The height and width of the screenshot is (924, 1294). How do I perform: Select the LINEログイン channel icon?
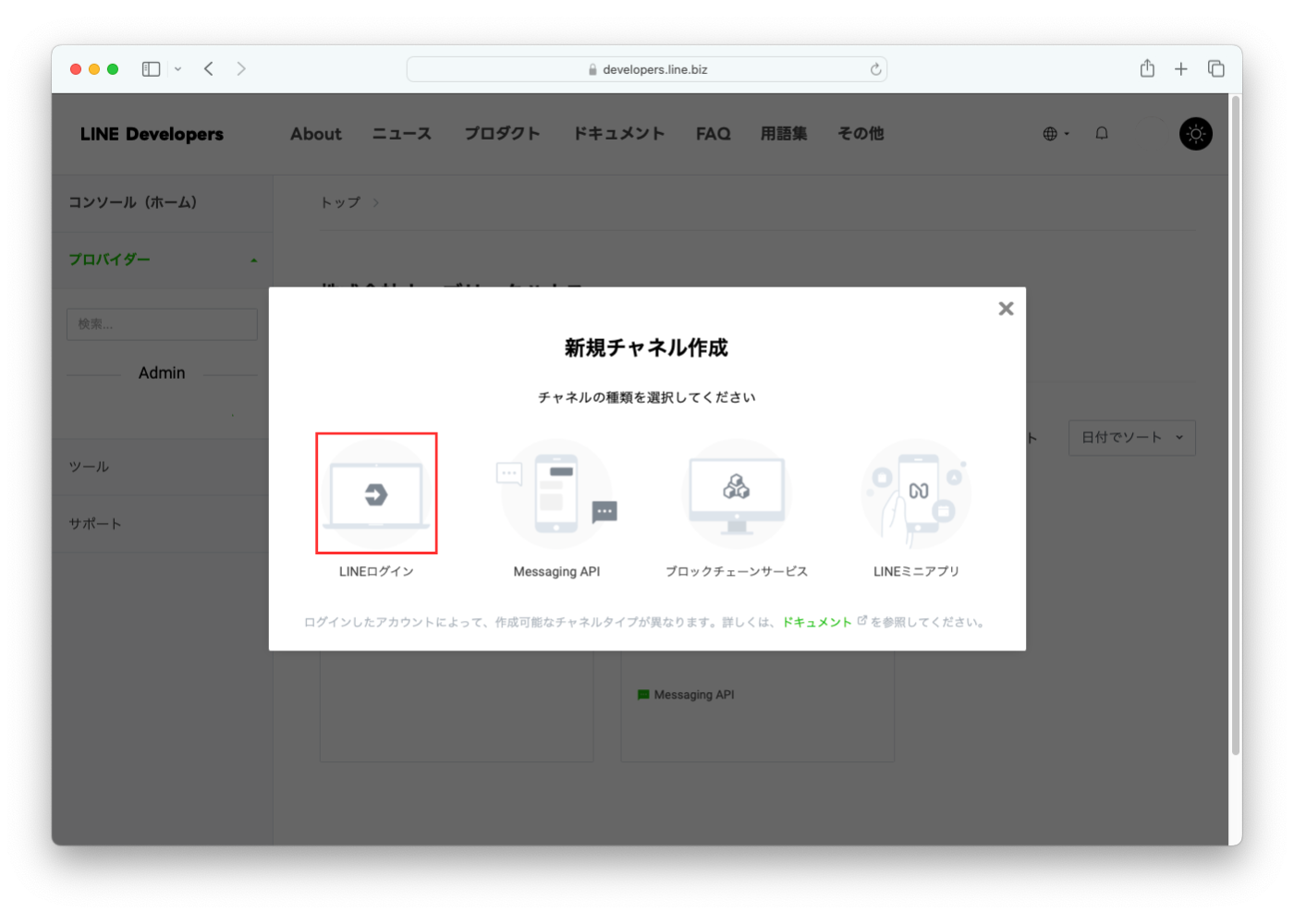pyautogui.click(x=376, y=494)
